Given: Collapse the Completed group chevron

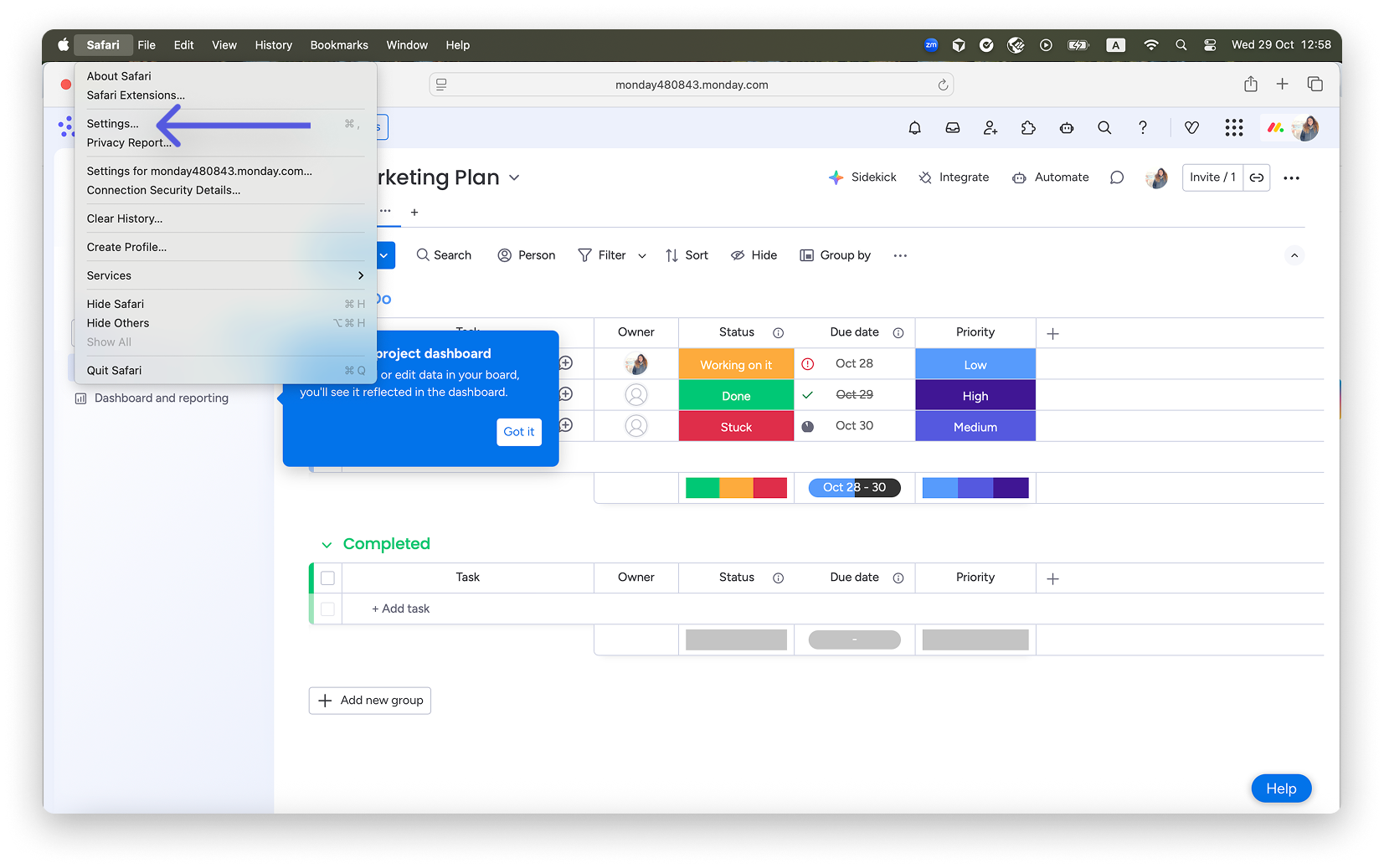Looking at the screenshot, I should [x=327, y=545].
